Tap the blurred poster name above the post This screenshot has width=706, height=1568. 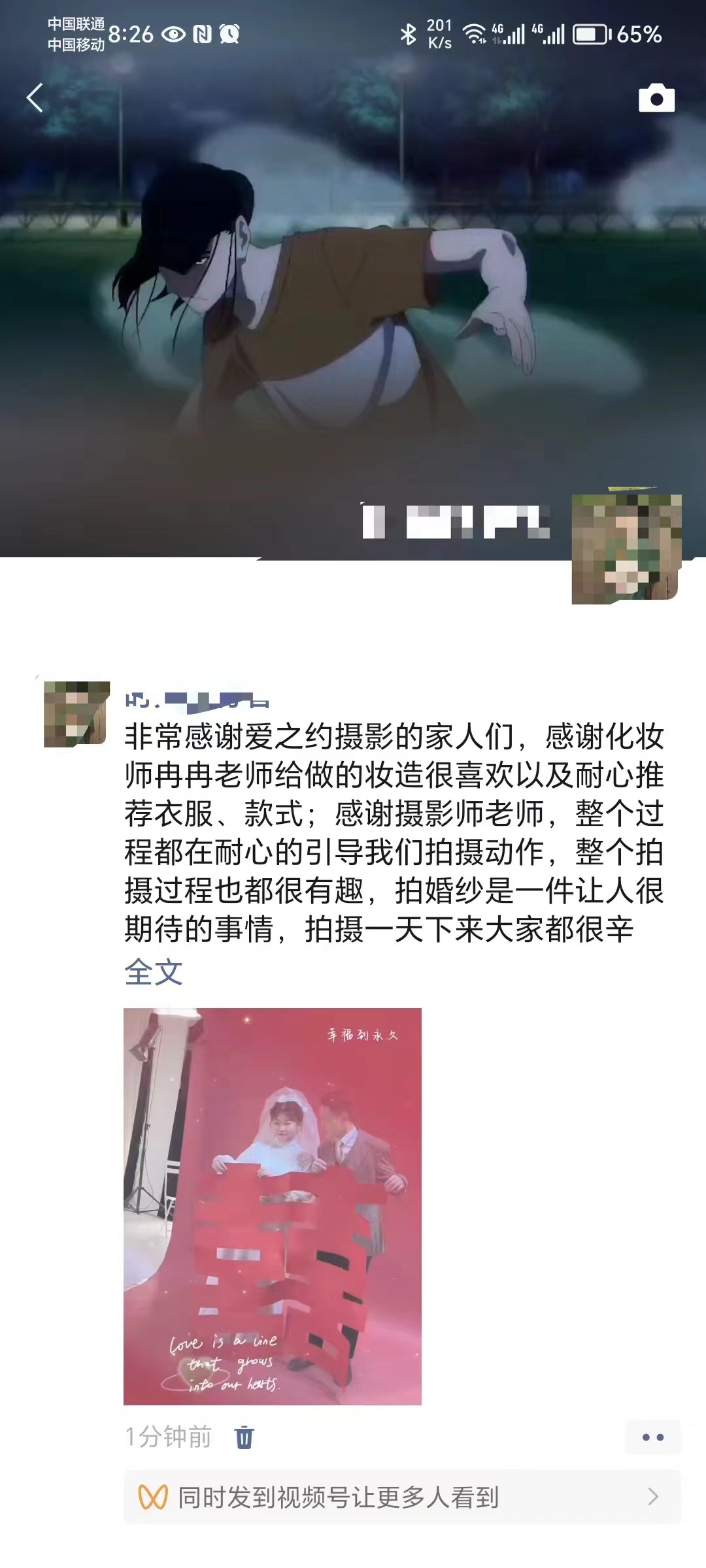coord(197,700)
